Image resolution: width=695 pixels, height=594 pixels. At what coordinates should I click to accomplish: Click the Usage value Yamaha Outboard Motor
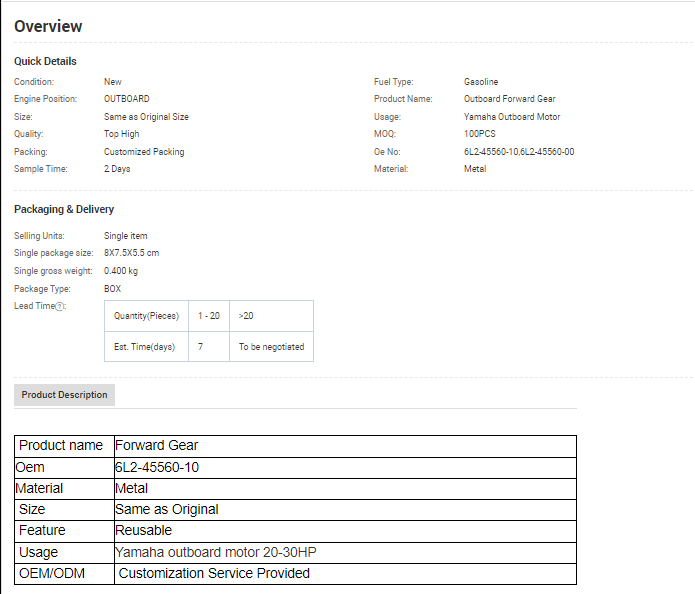click(x=511, y=117)
